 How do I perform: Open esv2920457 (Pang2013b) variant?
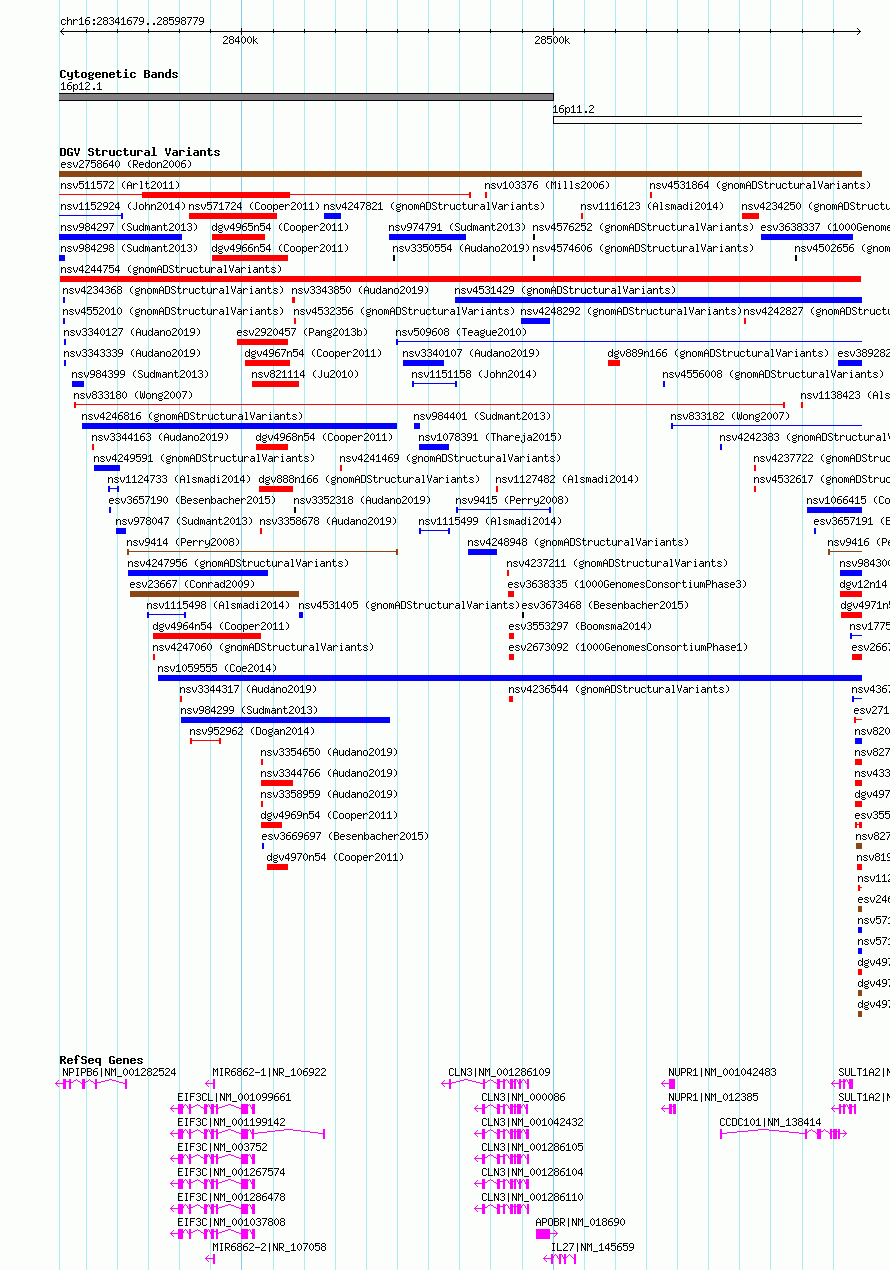tap(302, 332)
